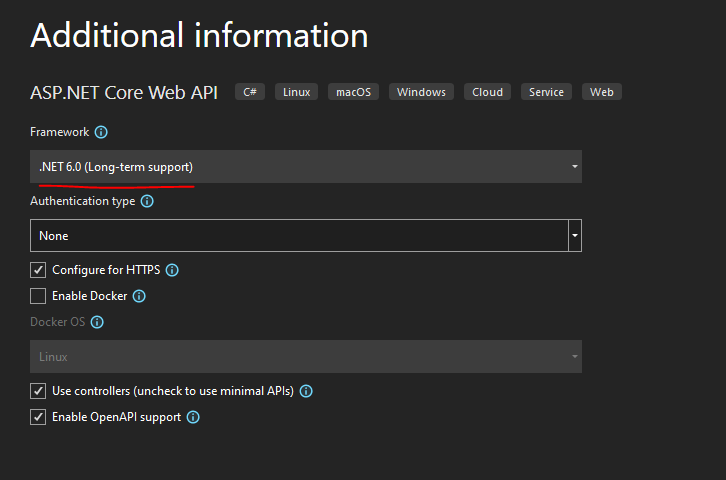Toggle the Use controllers checkbox
Viewport: 726px width, 480px height.
[x=38, y=391]
